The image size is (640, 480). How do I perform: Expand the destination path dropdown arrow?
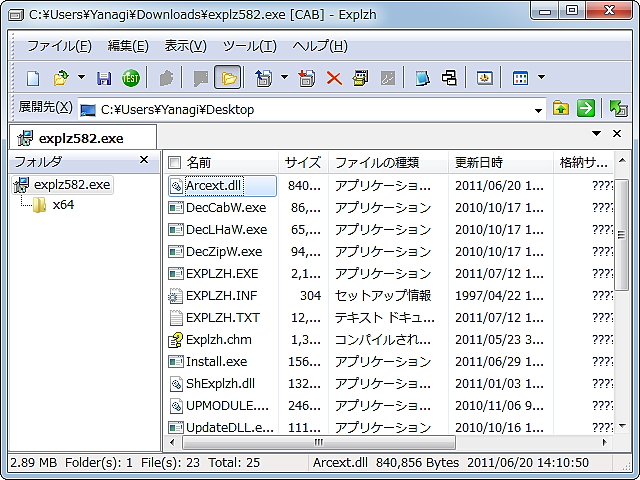(x=538, y=110)
